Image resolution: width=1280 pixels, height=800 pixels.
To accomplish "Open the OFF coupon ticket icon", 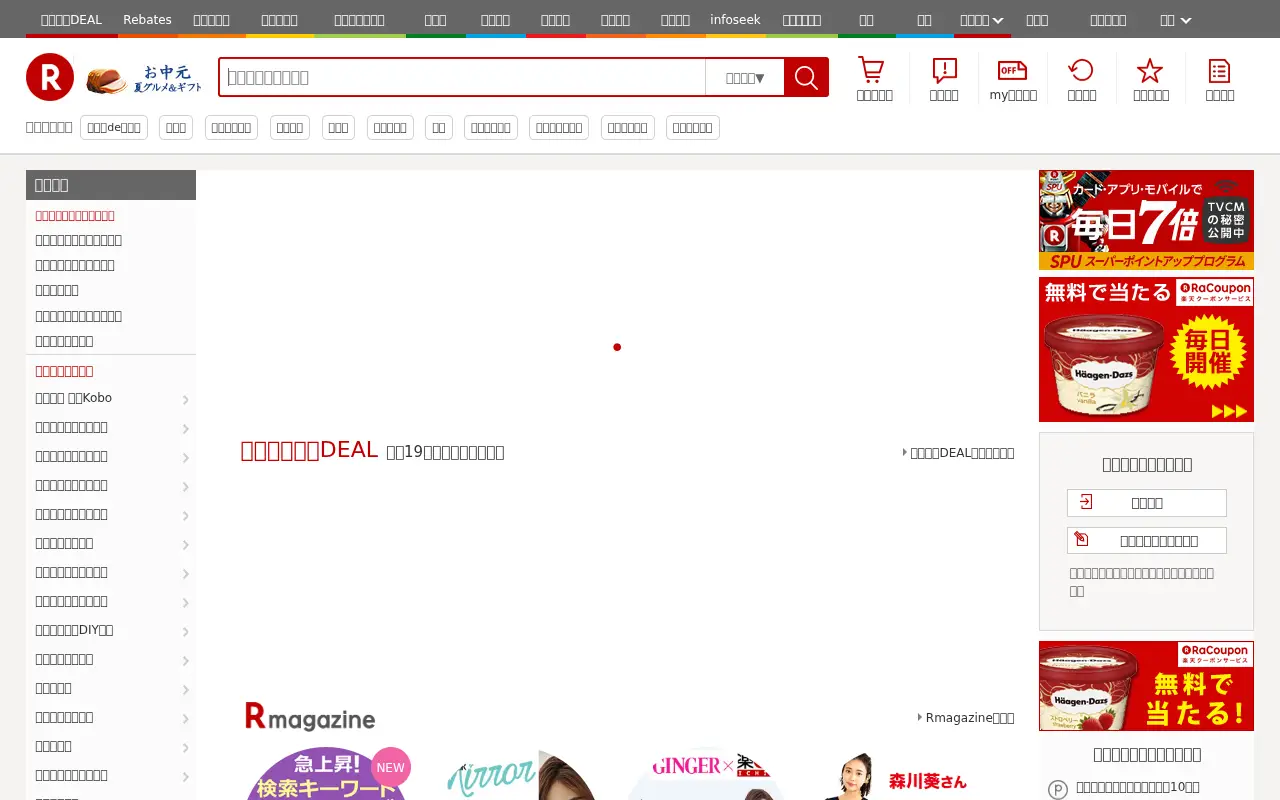I will click(x=1012, y=70).
